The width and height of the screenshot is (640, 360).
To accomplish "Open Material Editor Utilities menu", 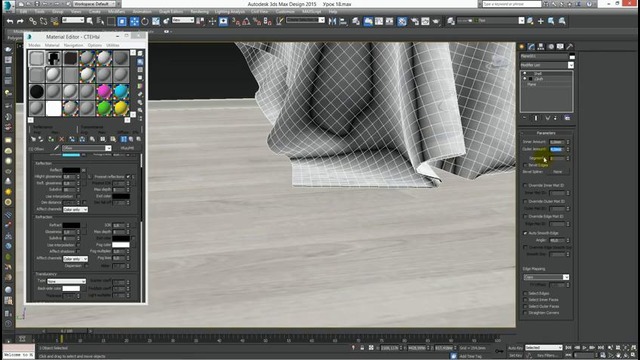I will point(113,45).
